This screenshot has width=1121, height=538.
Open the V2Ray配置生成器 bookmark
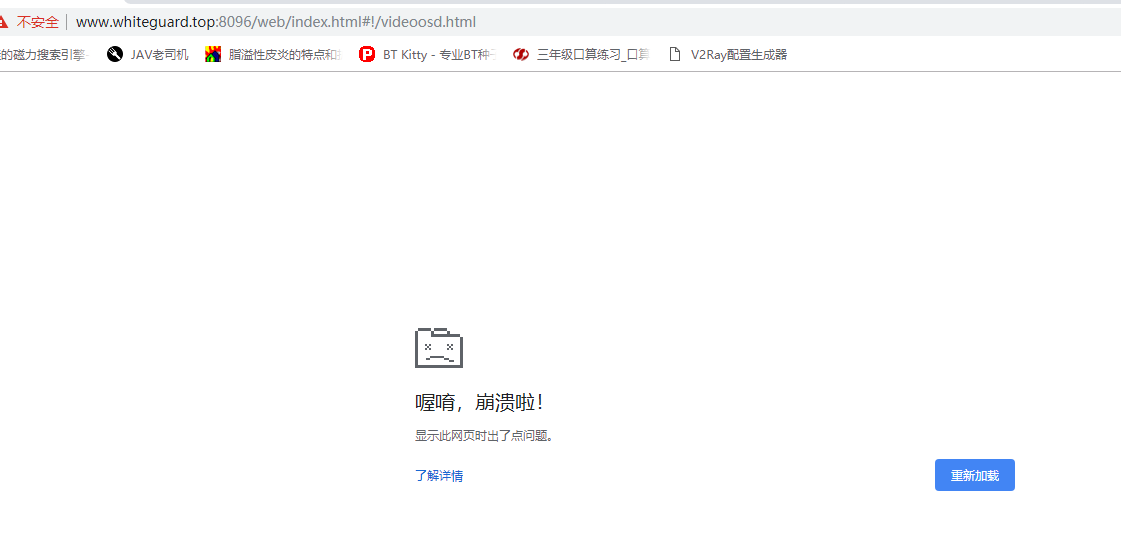[x=727, y=54]
